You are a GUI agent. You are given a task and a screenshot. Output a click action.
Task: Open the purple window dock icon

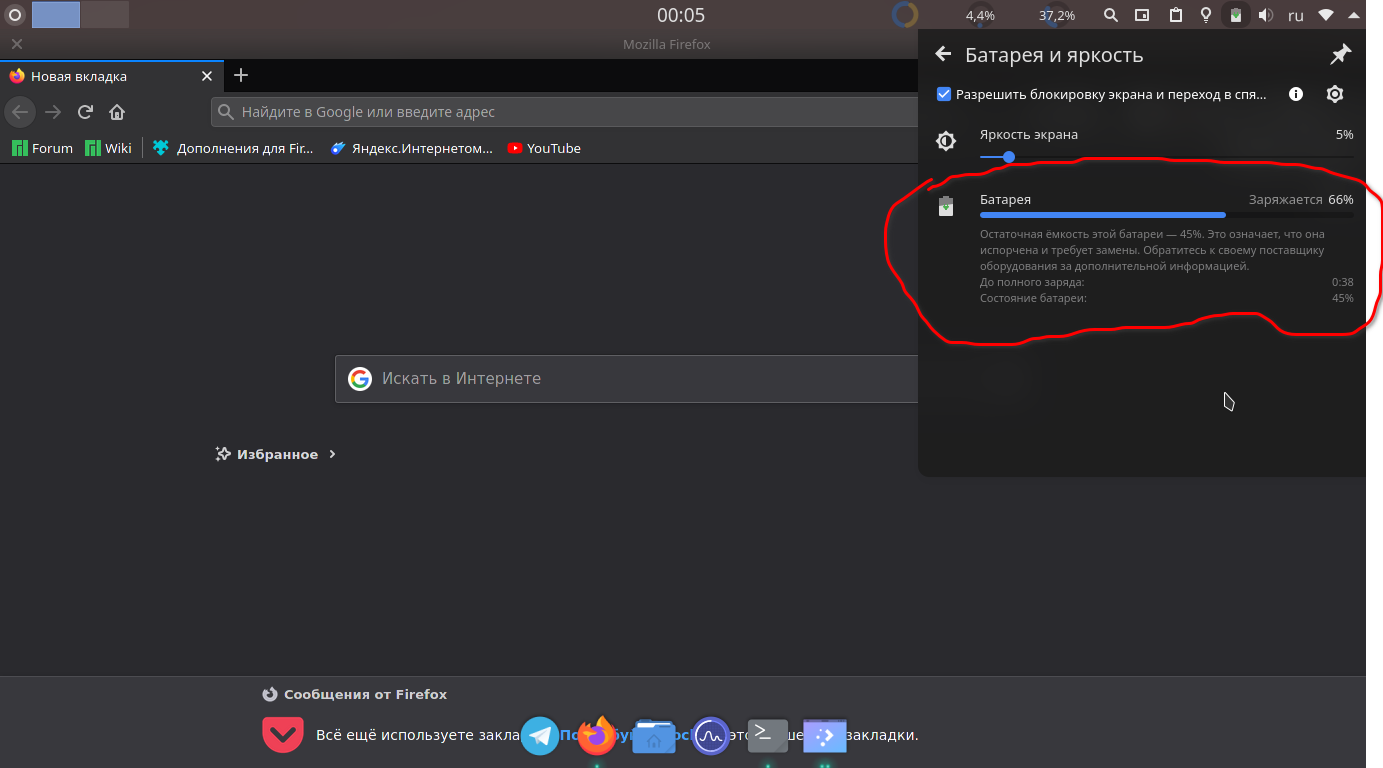825,736
